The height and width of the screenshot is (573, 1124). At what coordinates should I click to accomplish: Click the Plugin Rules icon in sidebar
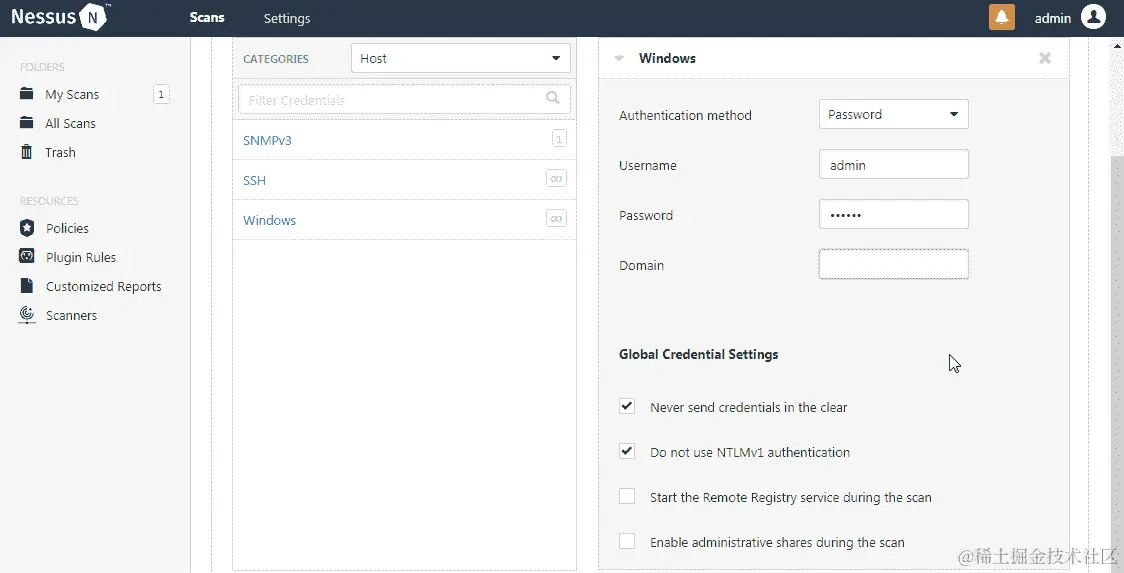pyautogui.click(x=27, y=257)
